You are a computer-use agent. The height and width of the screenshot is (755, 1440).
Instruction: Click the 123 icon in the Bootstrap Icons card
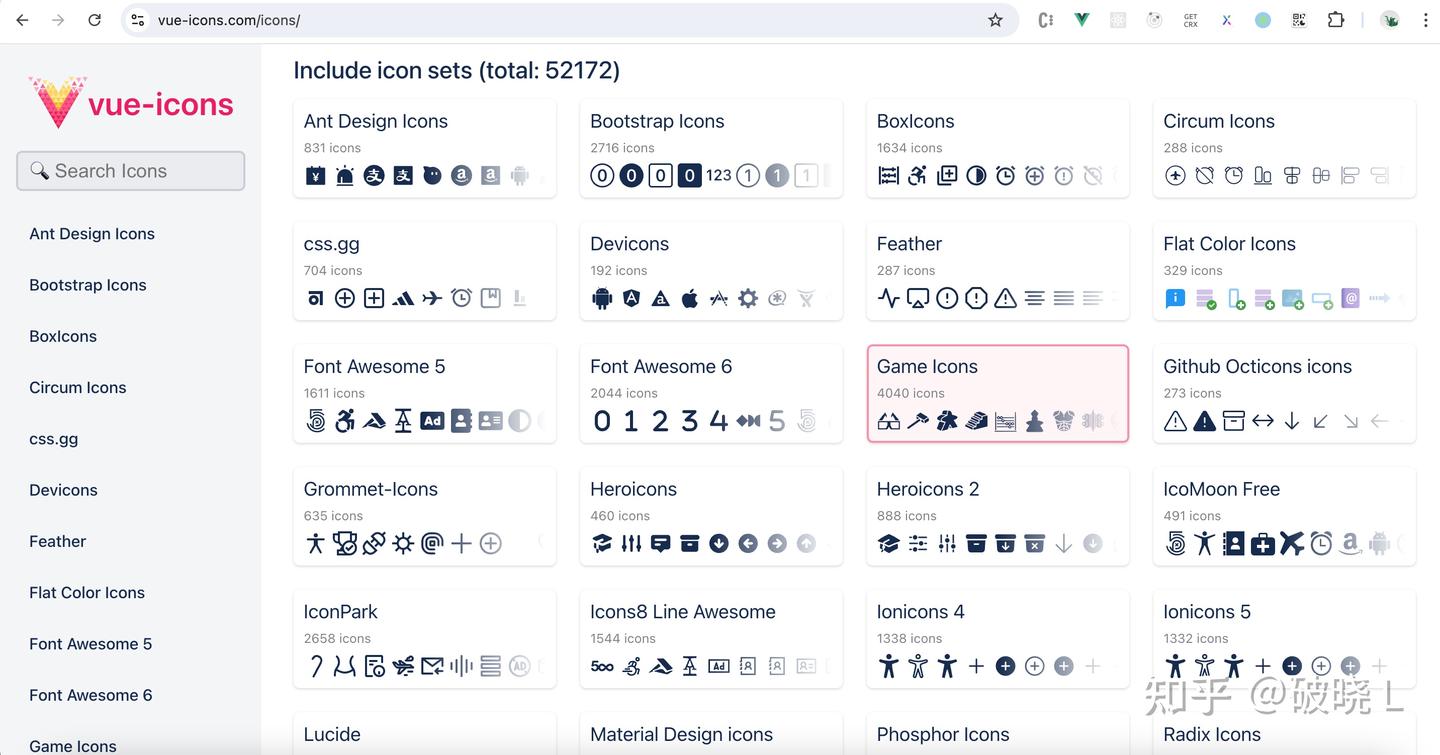coord(719,175)
